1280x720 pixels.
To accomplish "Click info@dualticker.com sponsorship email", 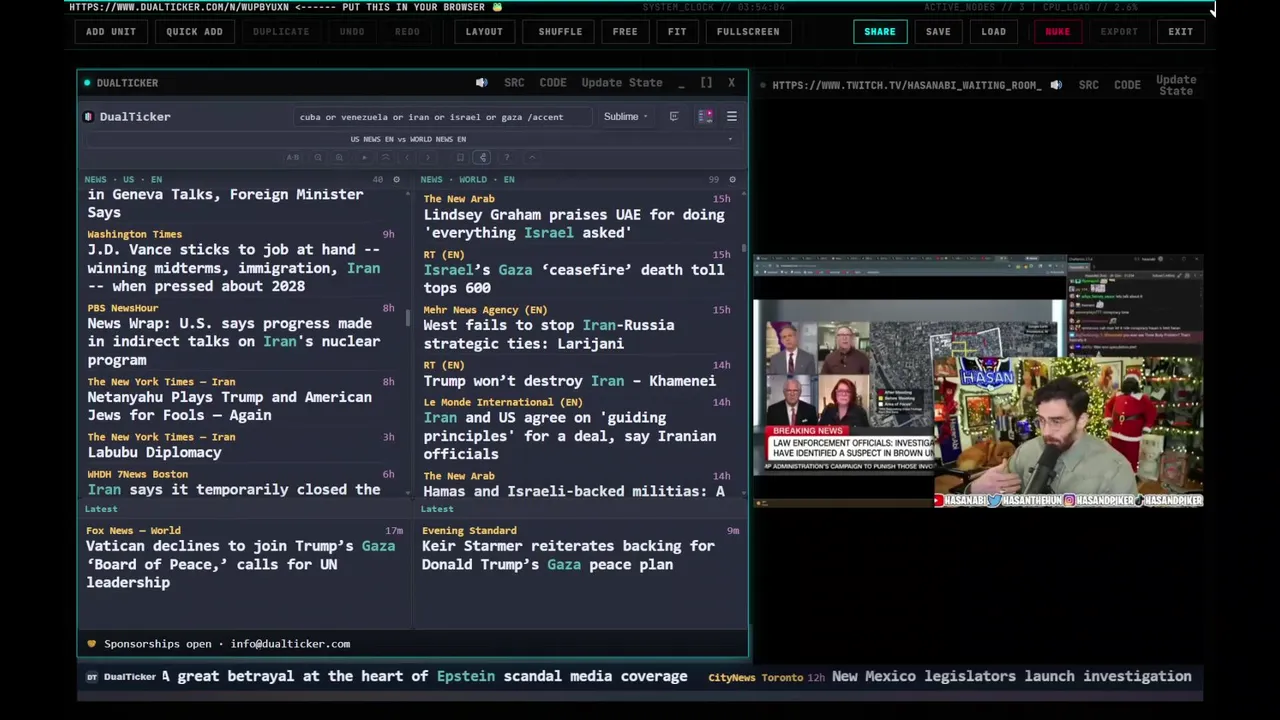I will point(290,644).
